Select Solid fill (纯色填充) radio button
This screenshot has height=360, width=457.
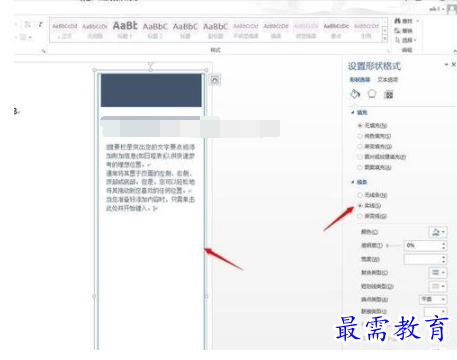click(360, 136)
